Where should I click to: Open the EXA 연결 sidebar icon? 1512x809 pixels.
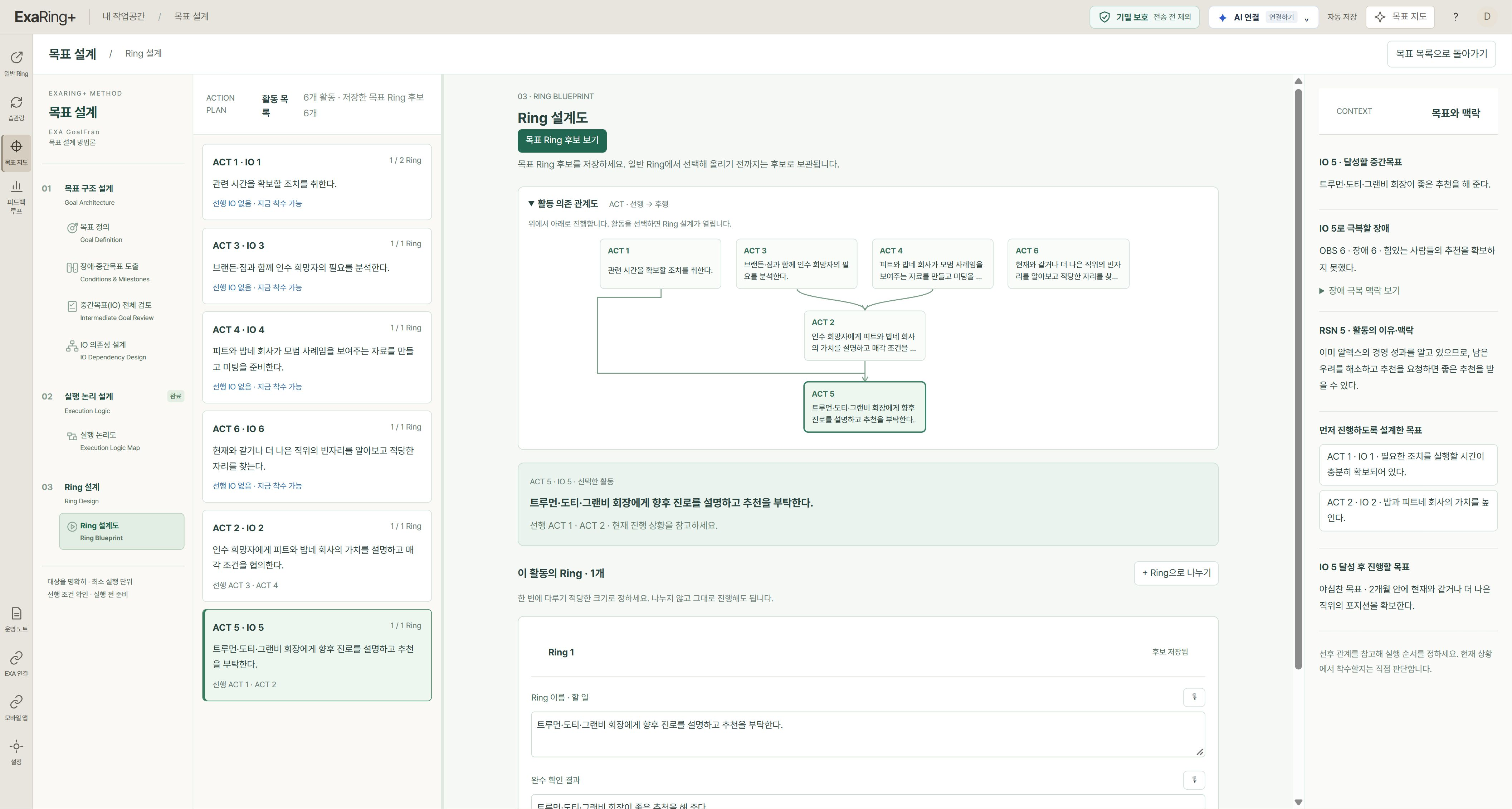click(16, 664)
